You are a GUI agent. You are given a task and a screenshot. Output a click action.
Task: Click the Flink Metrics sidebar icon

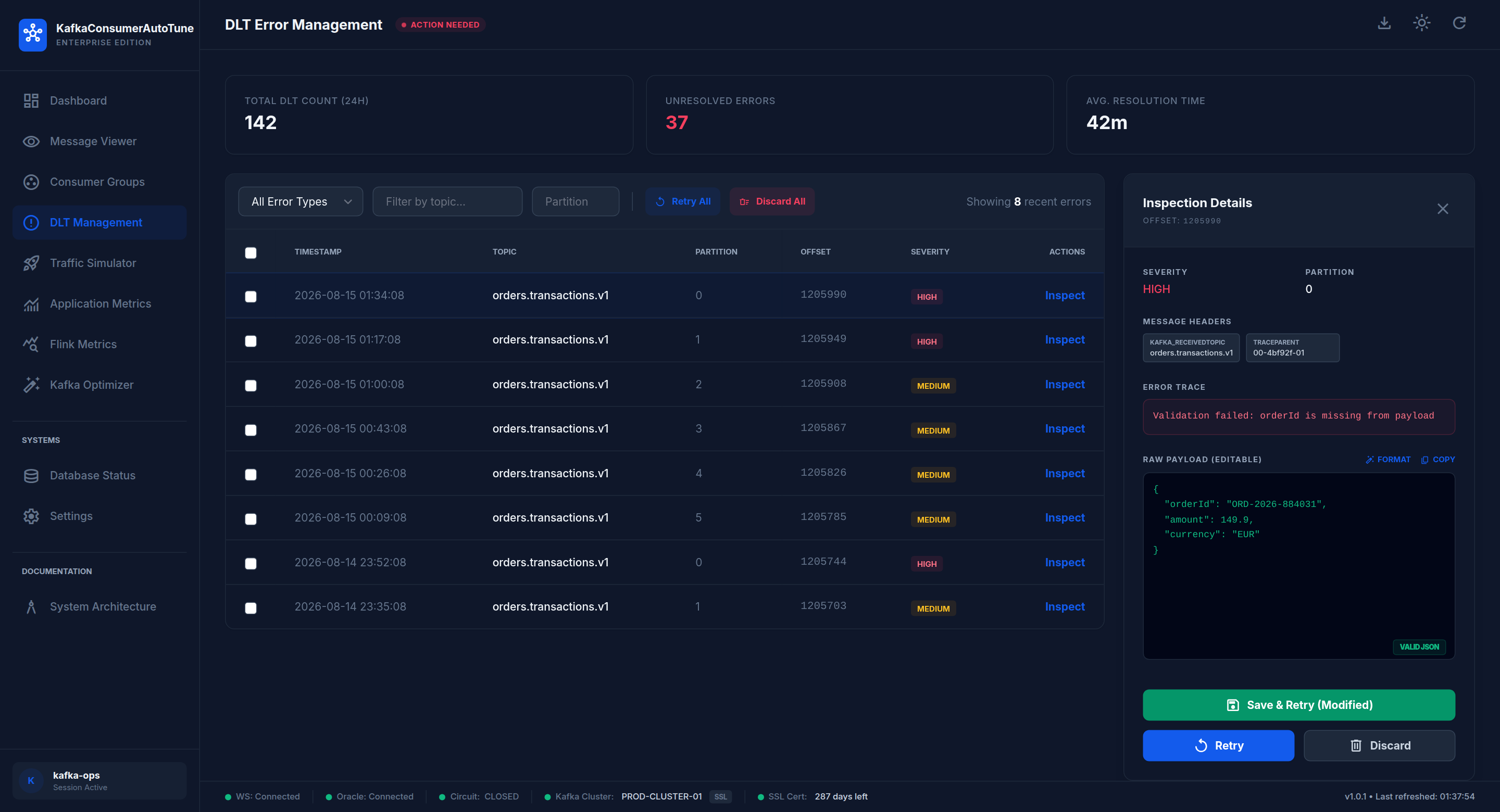click(31, 344)
